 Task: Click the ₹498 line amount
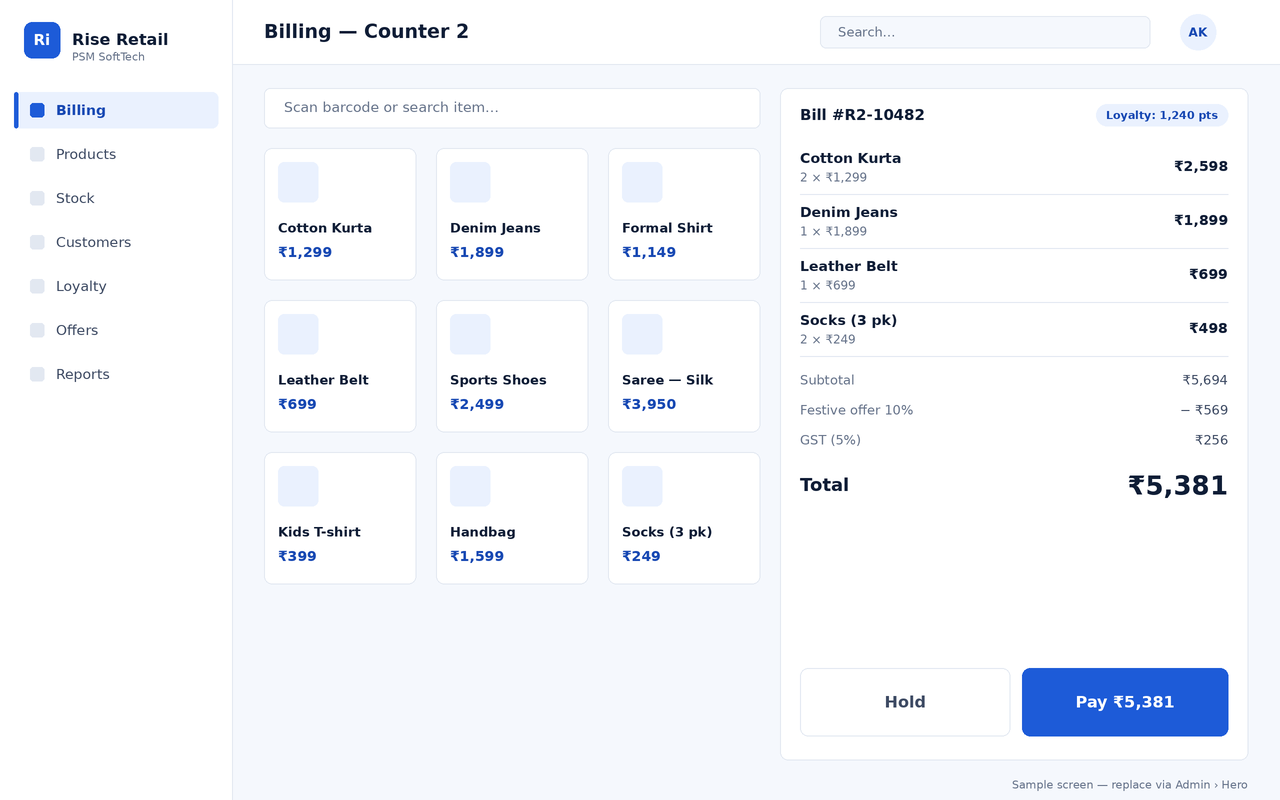coord(1208,329)
